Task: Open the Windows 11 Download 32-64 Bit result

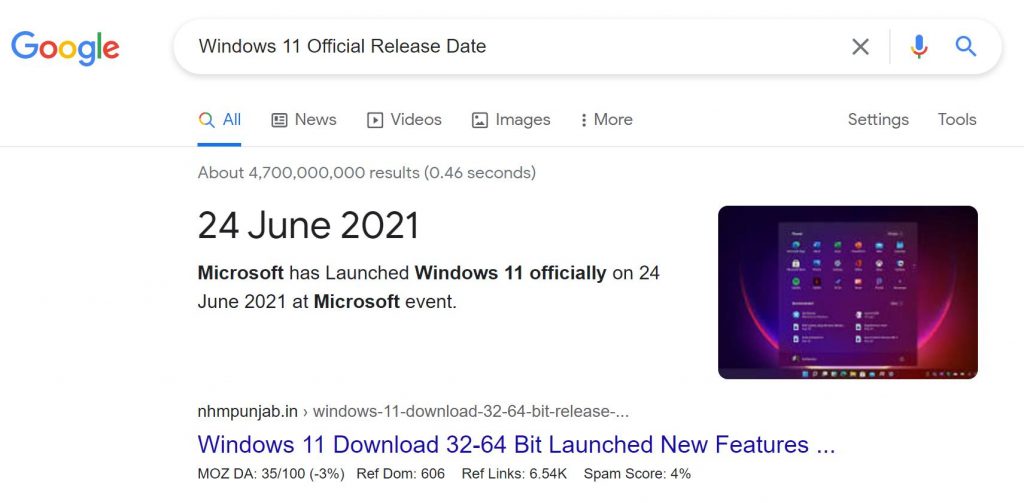Action: pos(516,444)
